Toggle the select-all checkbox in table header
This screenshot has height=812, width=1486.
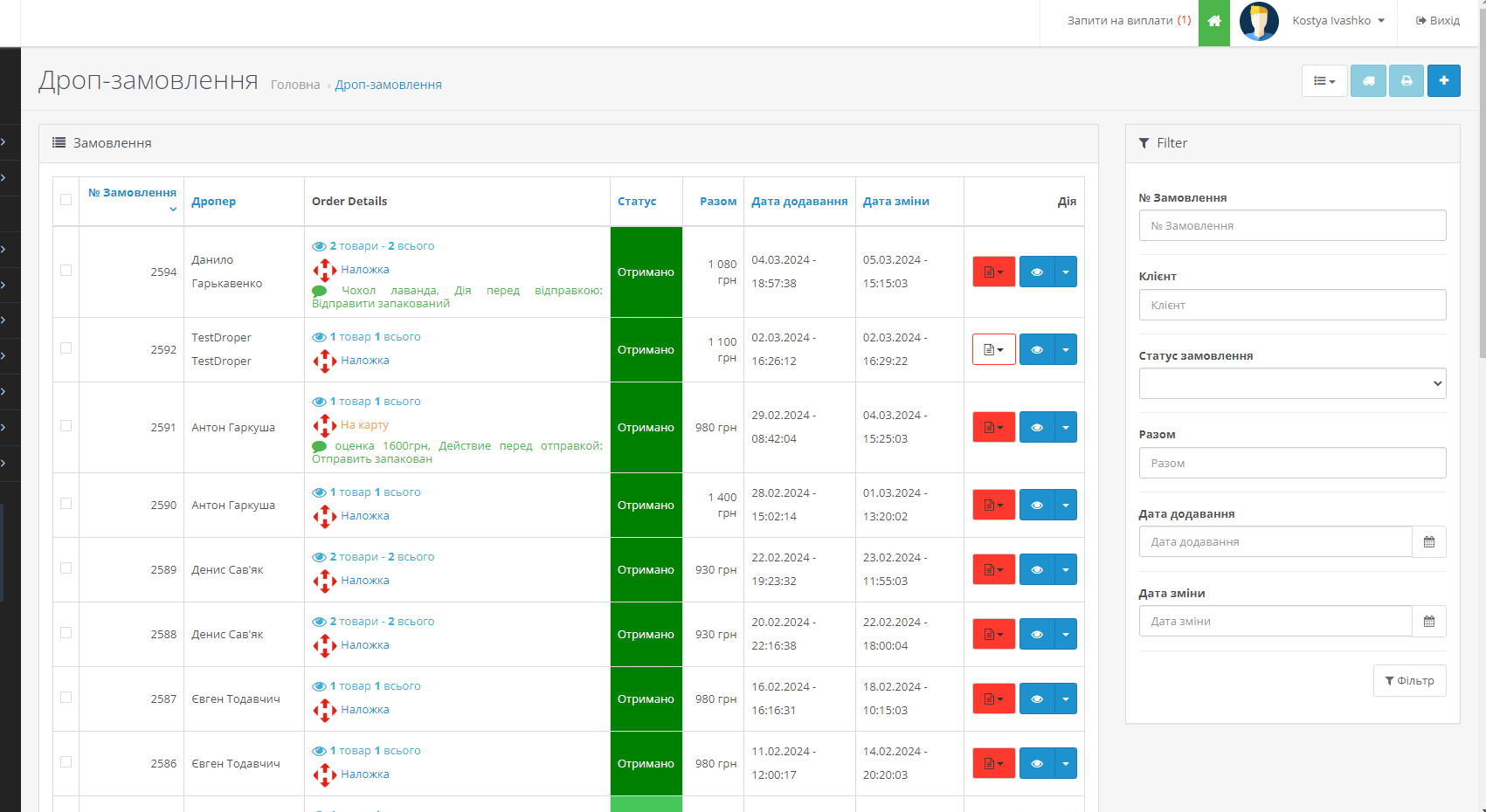point(66,200)
